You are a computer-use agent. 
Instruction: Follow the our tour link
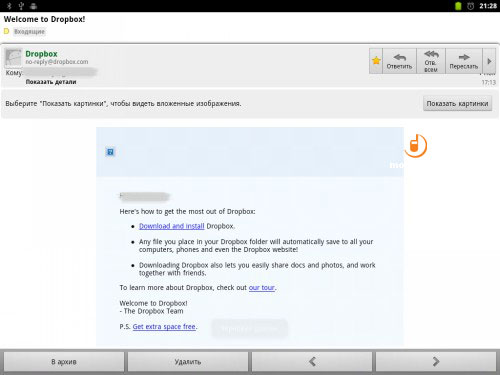point(262,287)
